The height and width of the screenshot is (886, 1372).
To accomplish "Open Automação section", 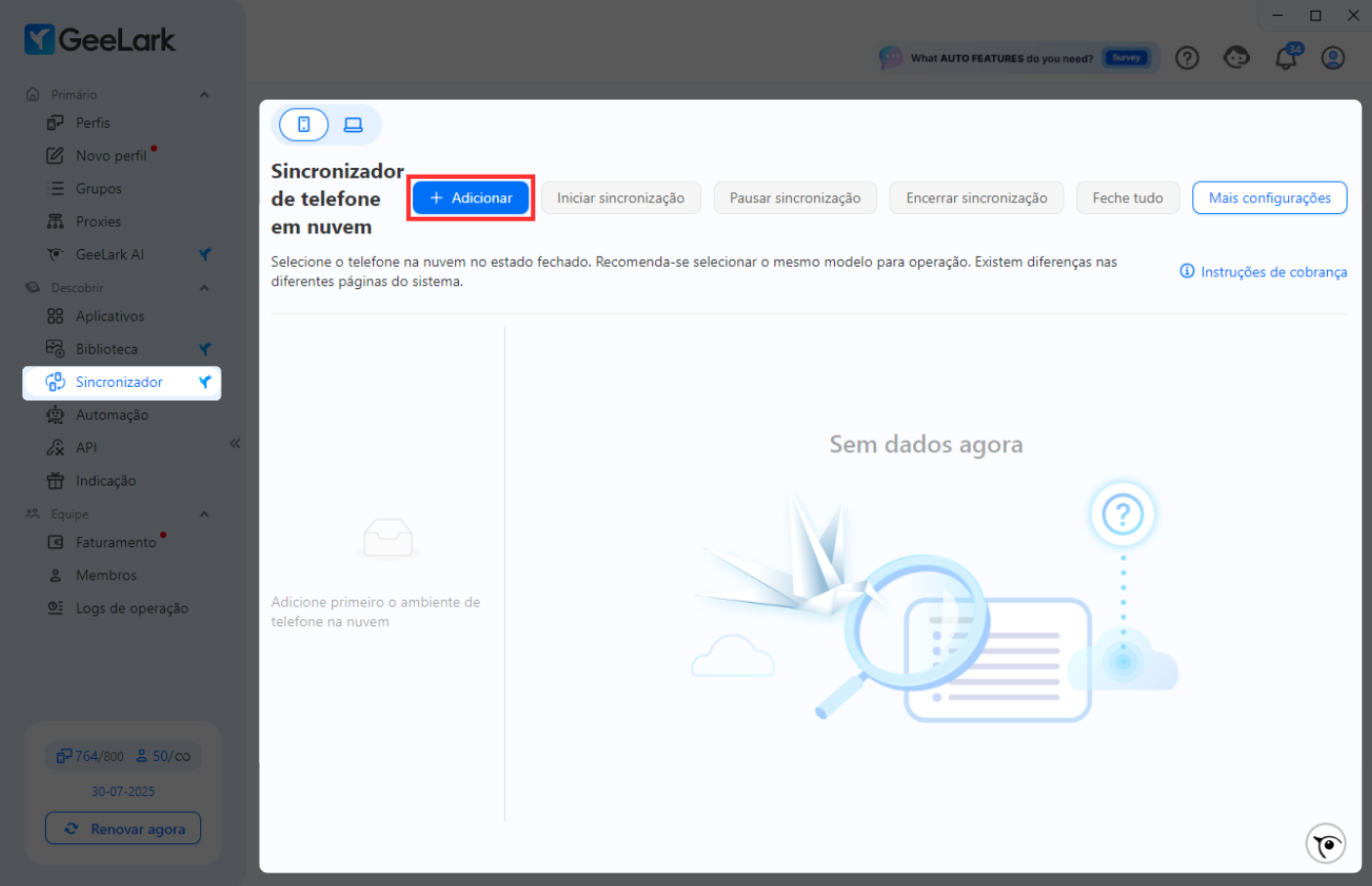I will pyautogui.click(x=112, y=415).
